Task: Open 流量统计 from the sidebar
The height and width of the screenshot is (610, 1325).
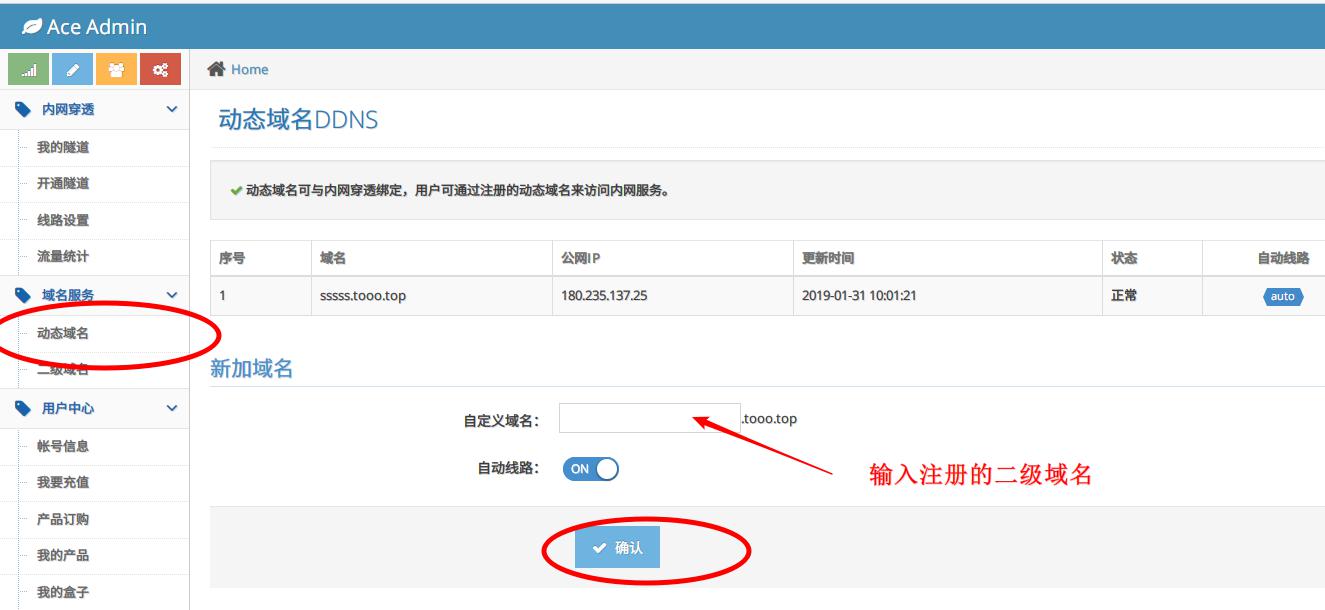Action: [63, 257]
